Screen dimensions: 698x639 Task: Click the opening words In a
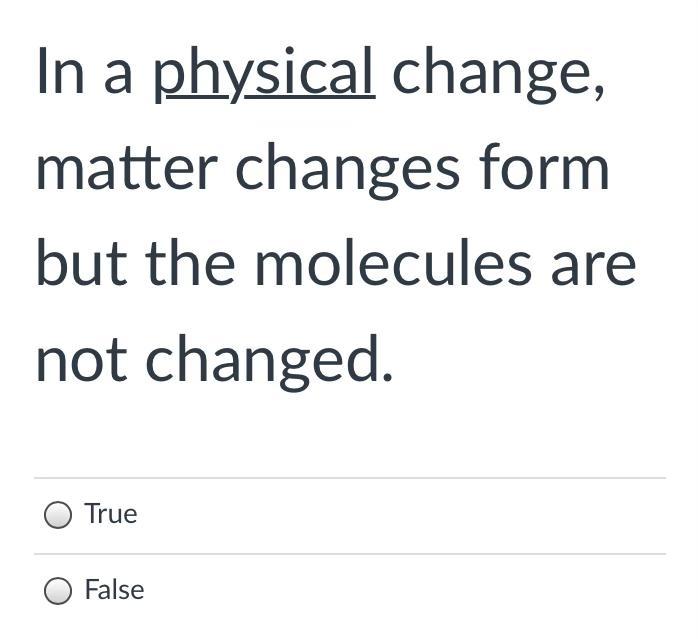tap(85, 72)
